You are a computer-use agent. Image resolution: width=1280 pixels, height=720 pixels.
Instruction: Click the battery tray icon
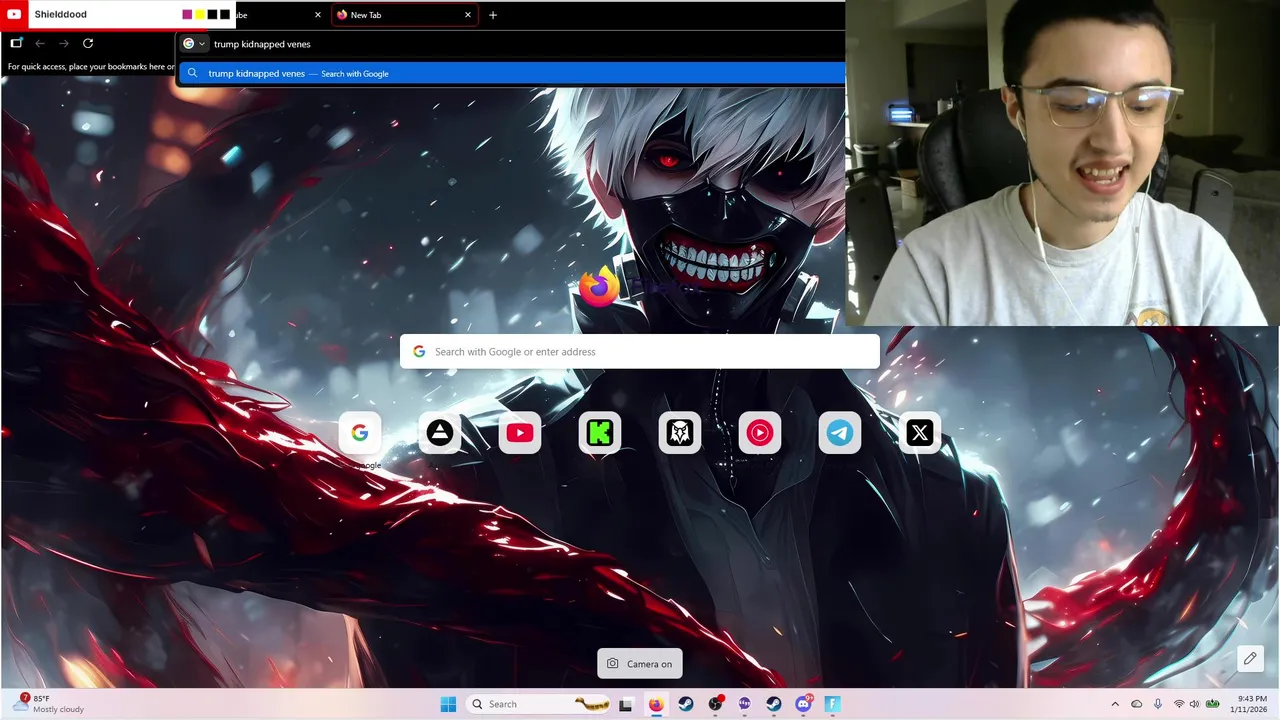[1213, 704]
